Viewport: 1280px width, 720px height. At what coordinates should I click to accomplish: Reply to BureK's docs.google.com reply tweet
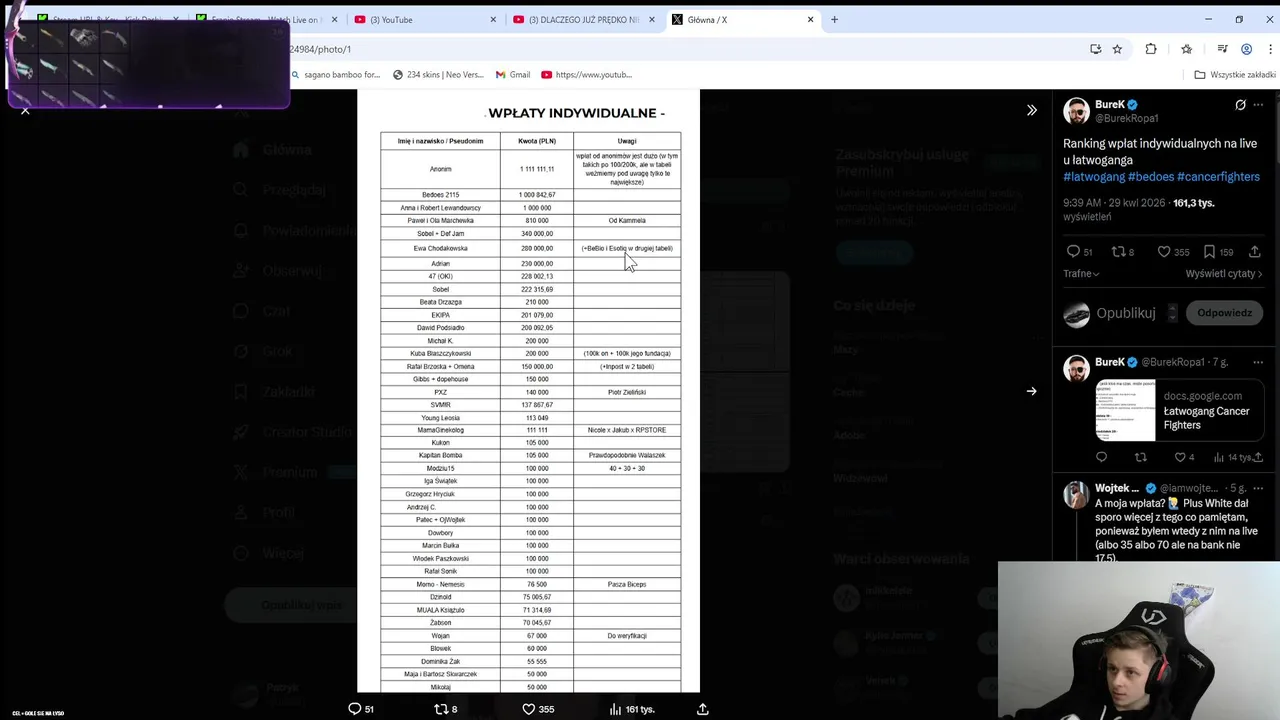1101,457
